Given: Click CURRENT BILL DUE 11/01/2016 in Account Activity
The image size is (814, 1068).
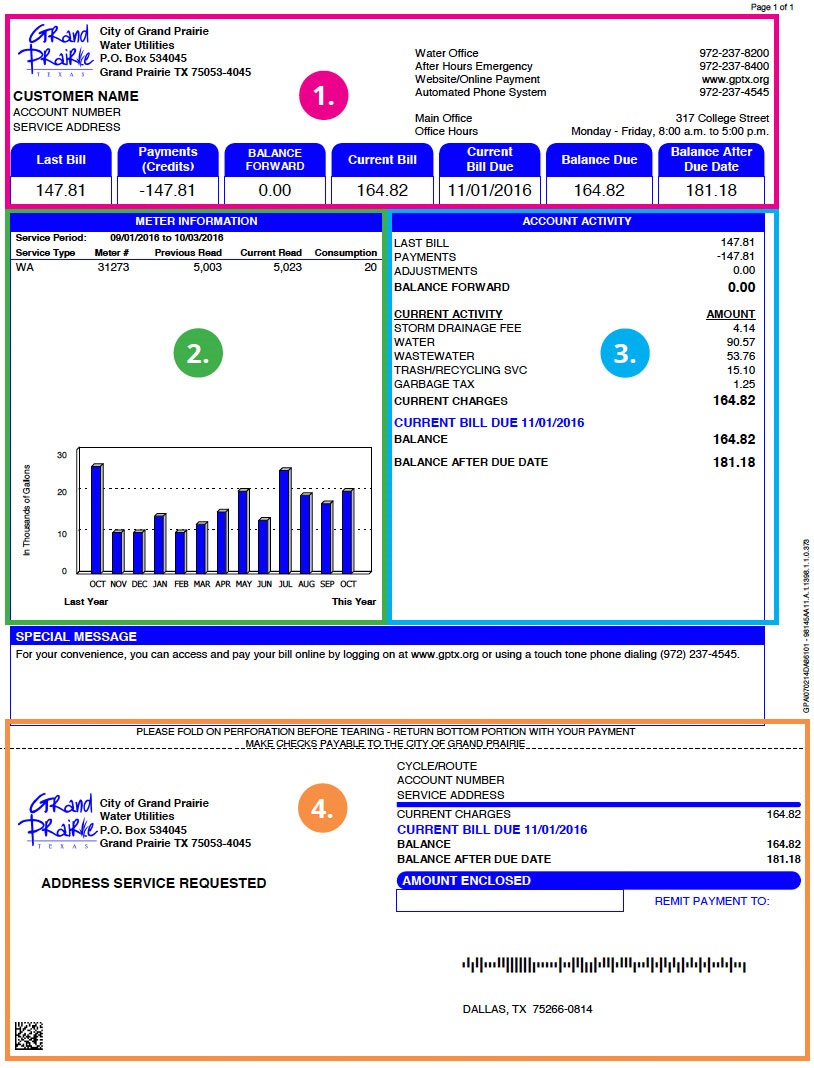Looking at the screenshot, I should point(489,422).
